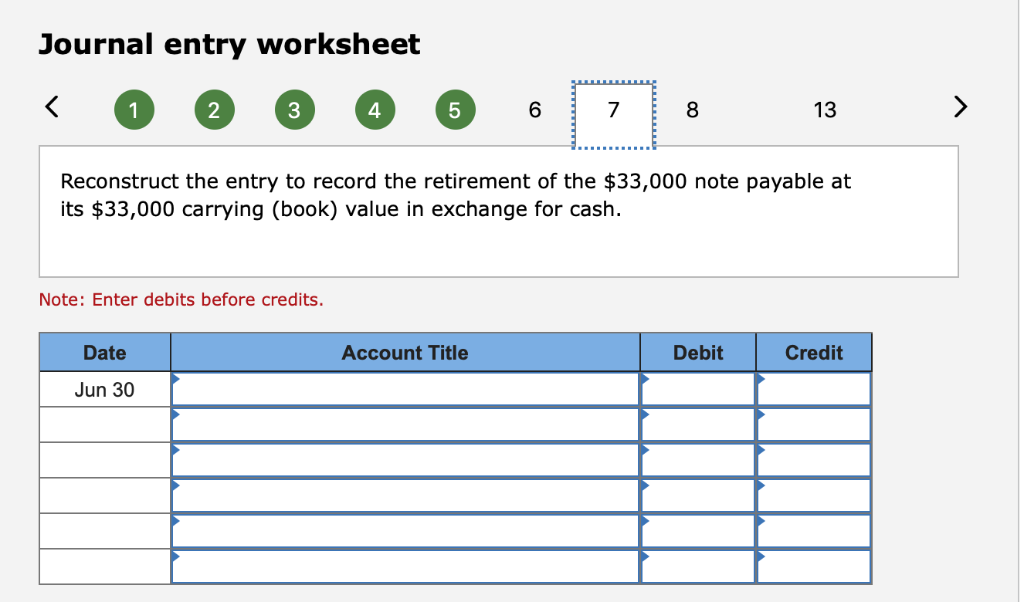This screenshot has height=602, width=1024.
Task: Switch to question 6
Action: [x=534, y=110]
